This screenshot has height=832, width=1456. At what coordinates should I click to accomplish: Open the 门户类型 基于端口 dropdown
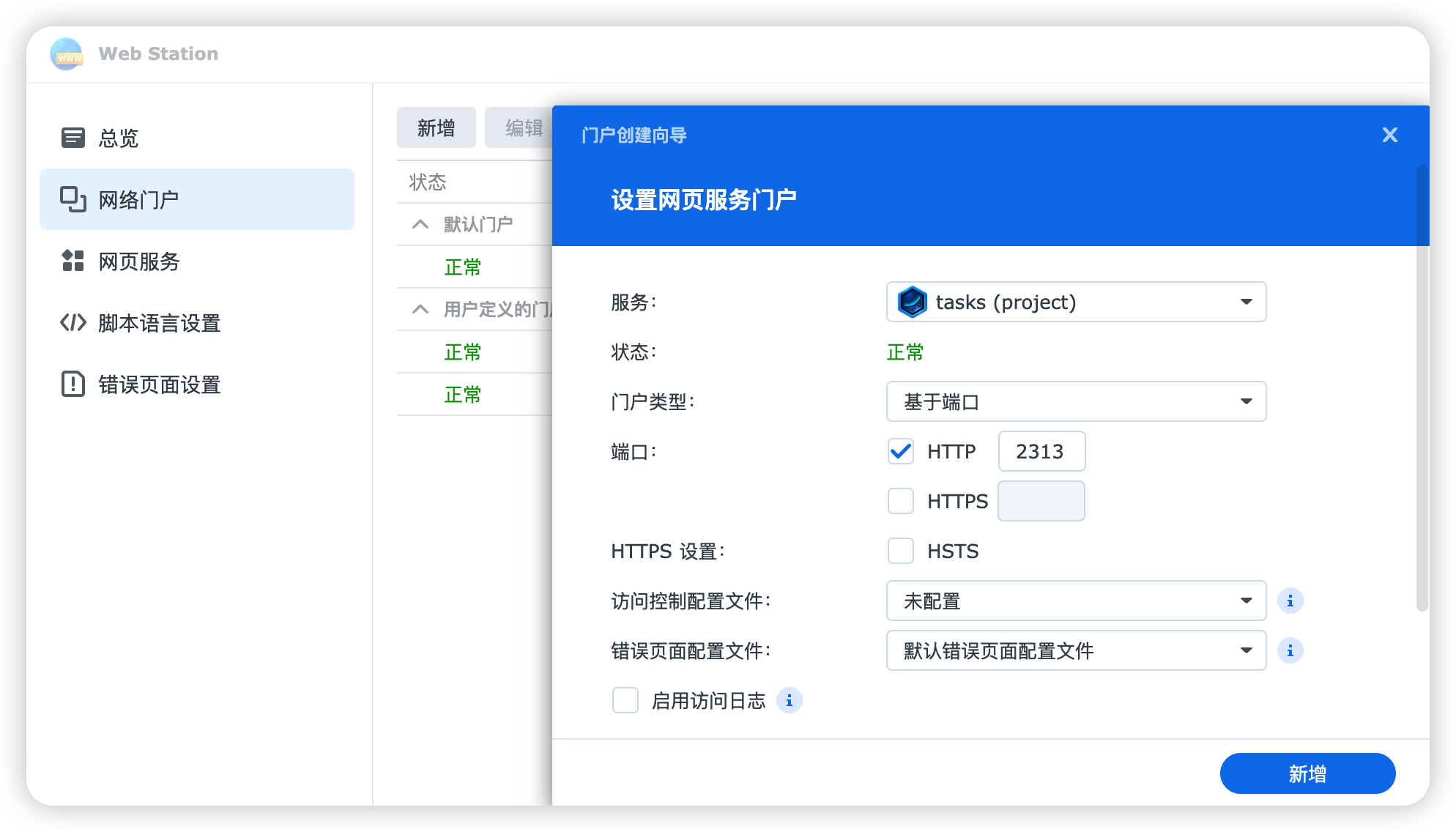1075,401
